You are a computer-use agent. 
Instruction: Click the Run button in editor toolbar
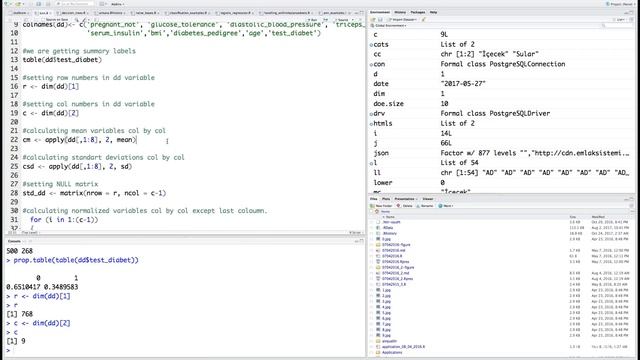coord(313,20)
